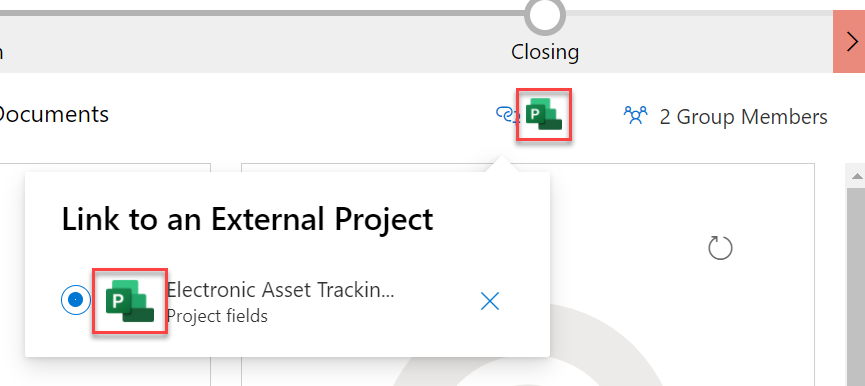Open the 2 Group Members link
This screenshot has height=386, width=865.
tap(744, 117)
